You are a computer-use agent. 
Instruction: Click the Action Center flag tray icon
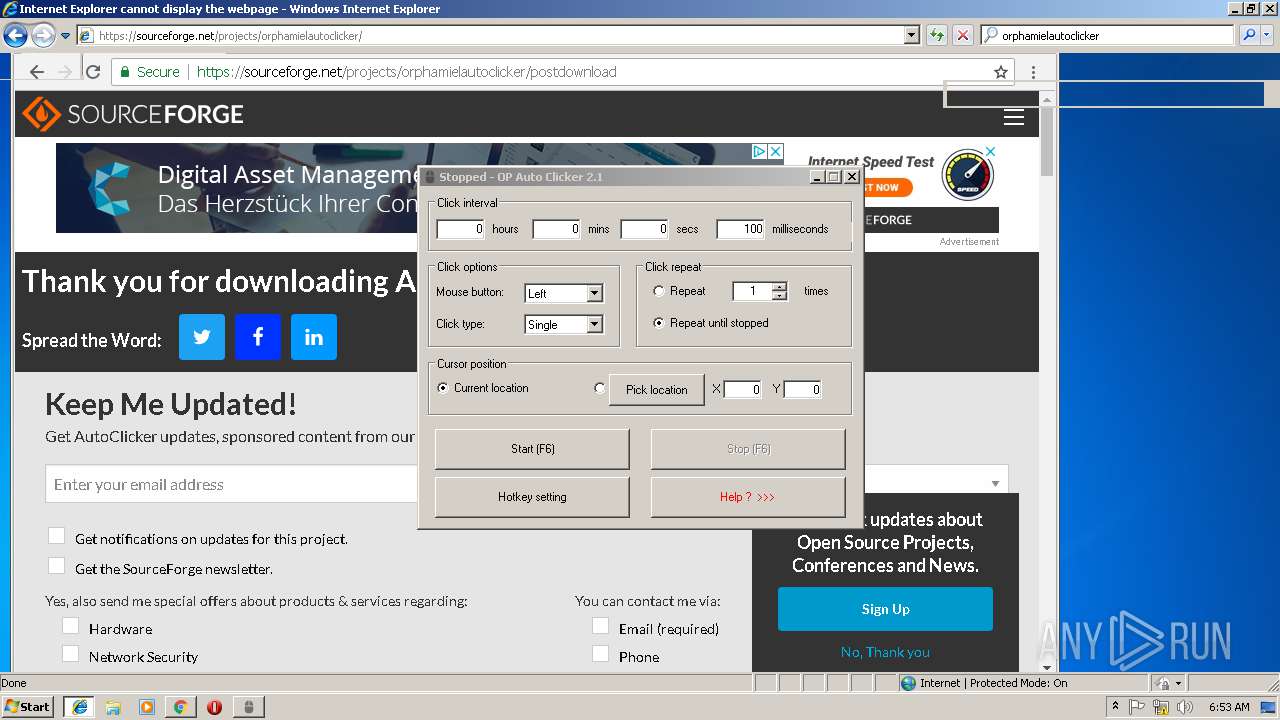pos(1137,707)
